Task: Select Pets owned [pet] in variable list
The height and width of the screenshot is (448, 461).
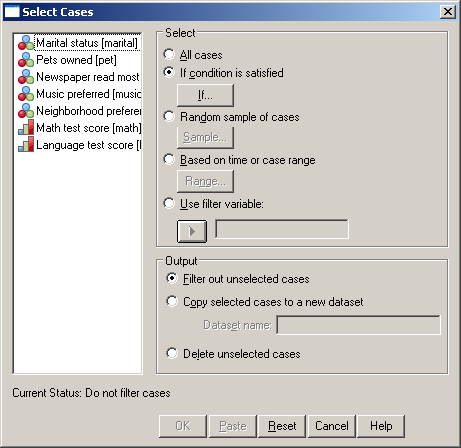Action: [76, 60]
